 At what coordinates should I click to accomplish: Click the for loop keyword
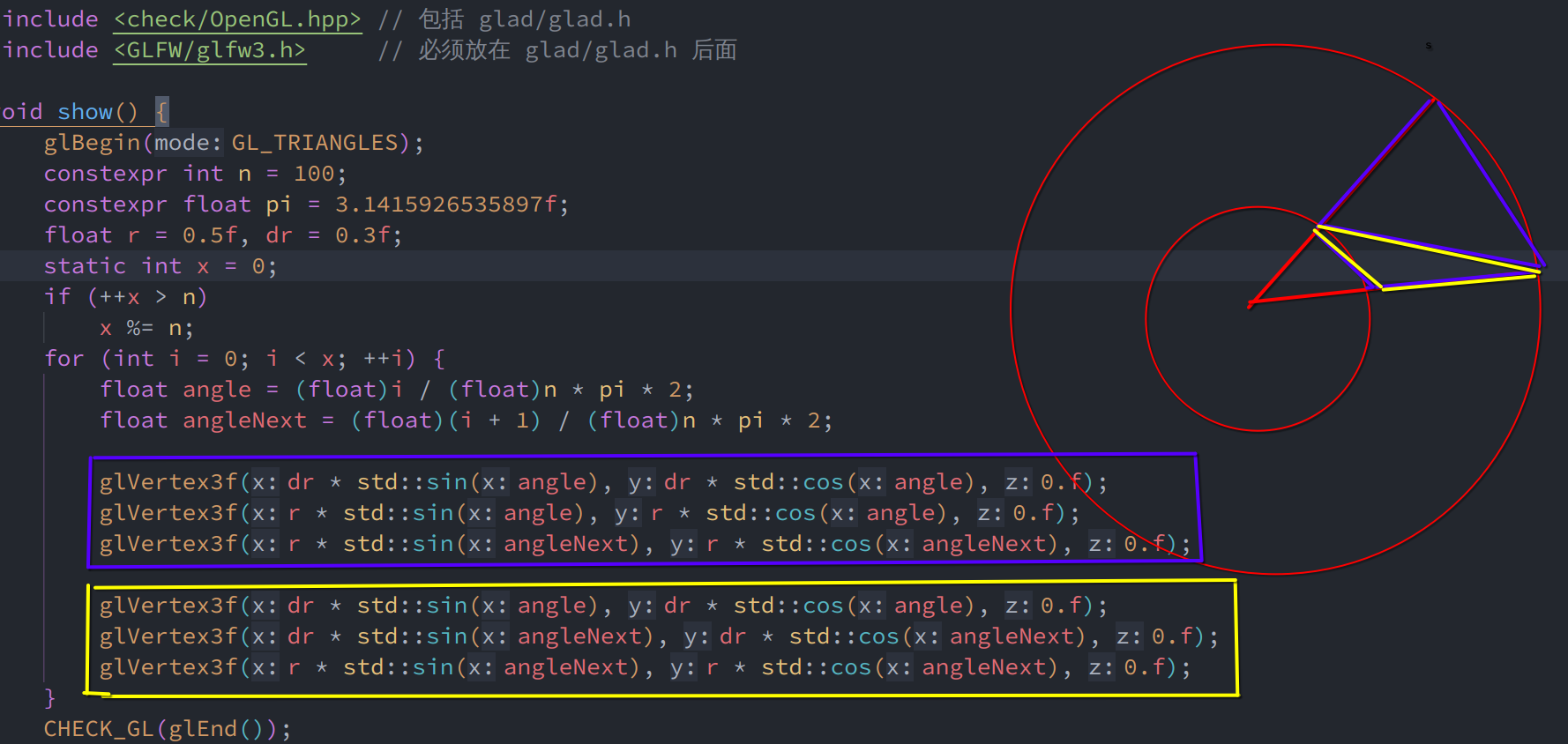[64, 359]
